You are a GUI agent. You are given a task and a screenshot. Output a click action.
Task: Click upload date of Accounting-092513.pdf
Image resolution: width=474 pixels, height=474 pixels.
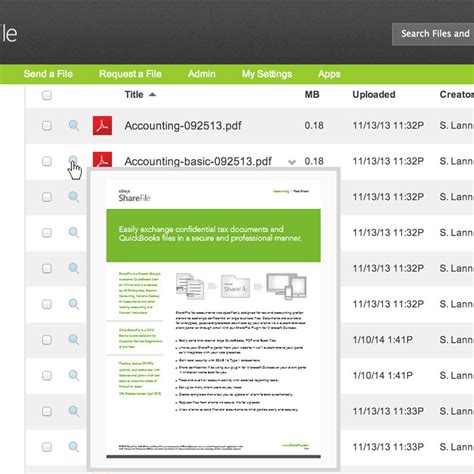point(388,126)
